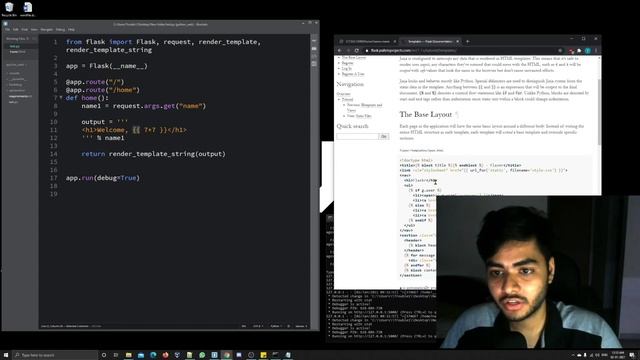This screenshot has width=640, height=360.
Task: Click the Live Preview icon in editor's right toolbar
Action: (x=314, y=41)
